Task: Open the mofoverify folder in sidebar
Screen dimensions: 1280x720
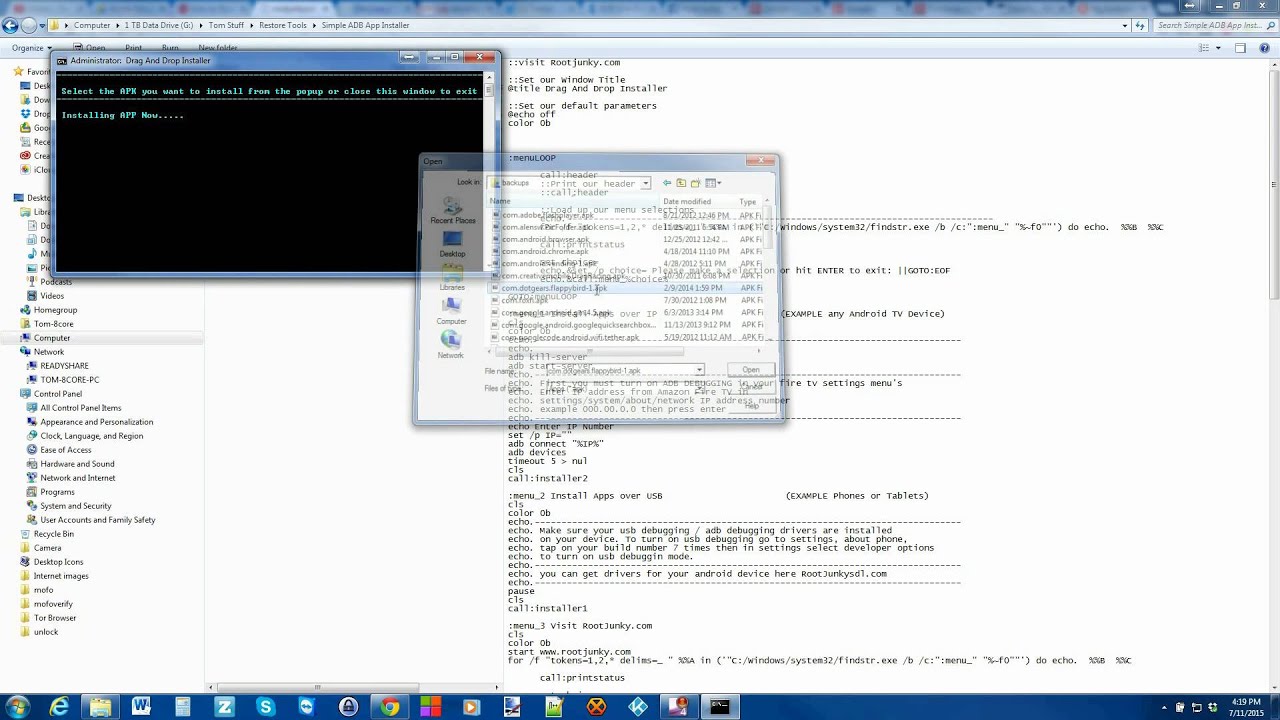Action: coord(53,604)
